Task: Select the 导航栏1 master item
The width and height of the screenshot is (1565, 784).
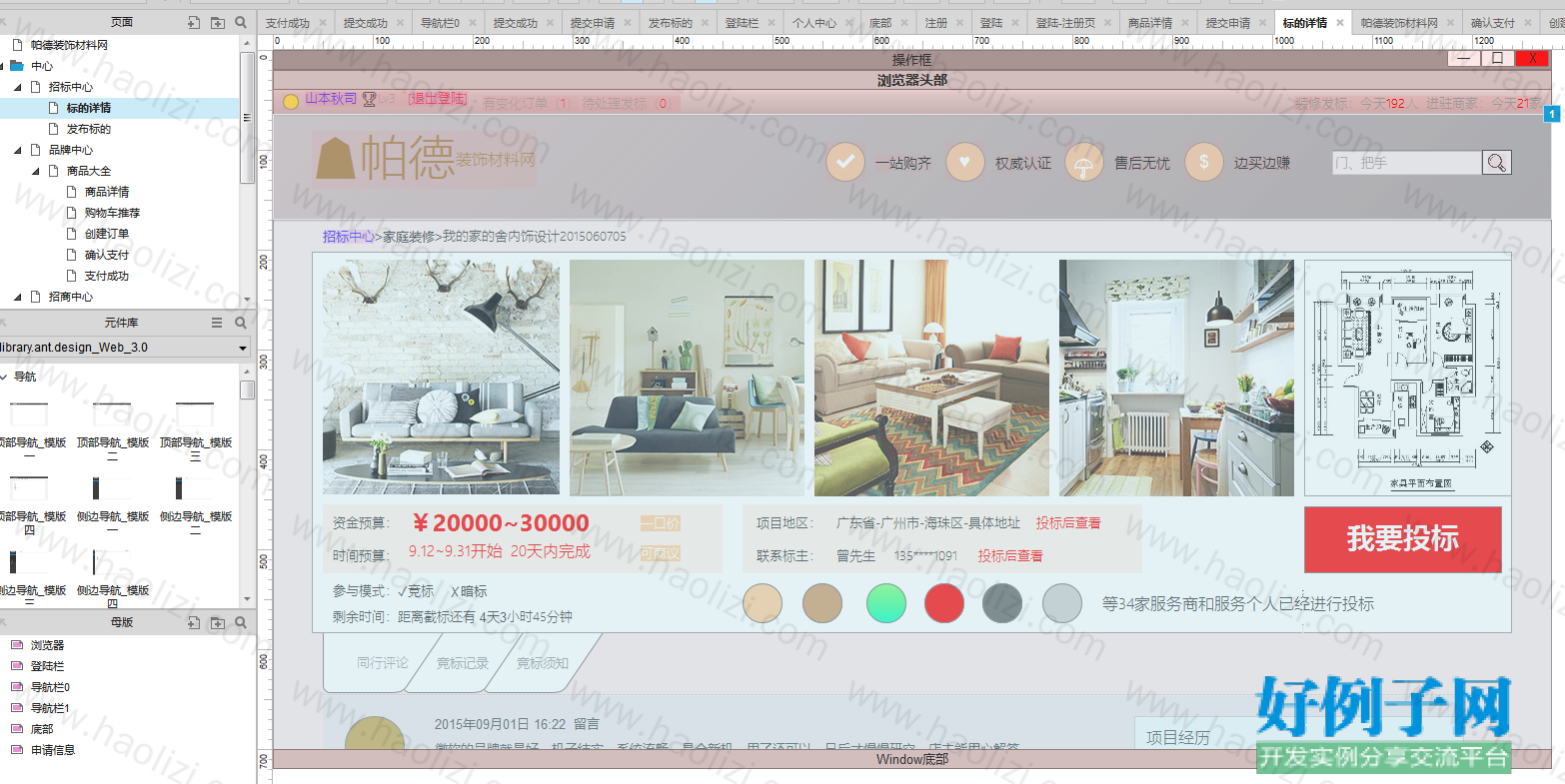Action: click(50, 708)
